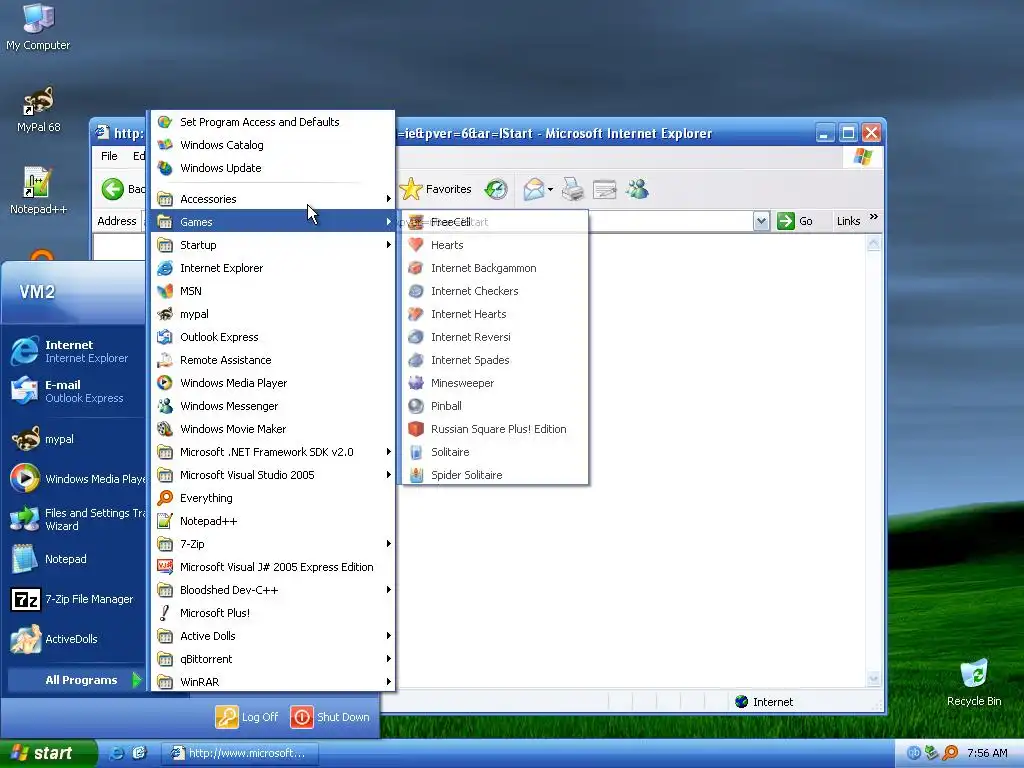This screenshot has width=1024, height=768.
Task: Click Internet Explorer taskbar window button
Action: coord(239,753)
